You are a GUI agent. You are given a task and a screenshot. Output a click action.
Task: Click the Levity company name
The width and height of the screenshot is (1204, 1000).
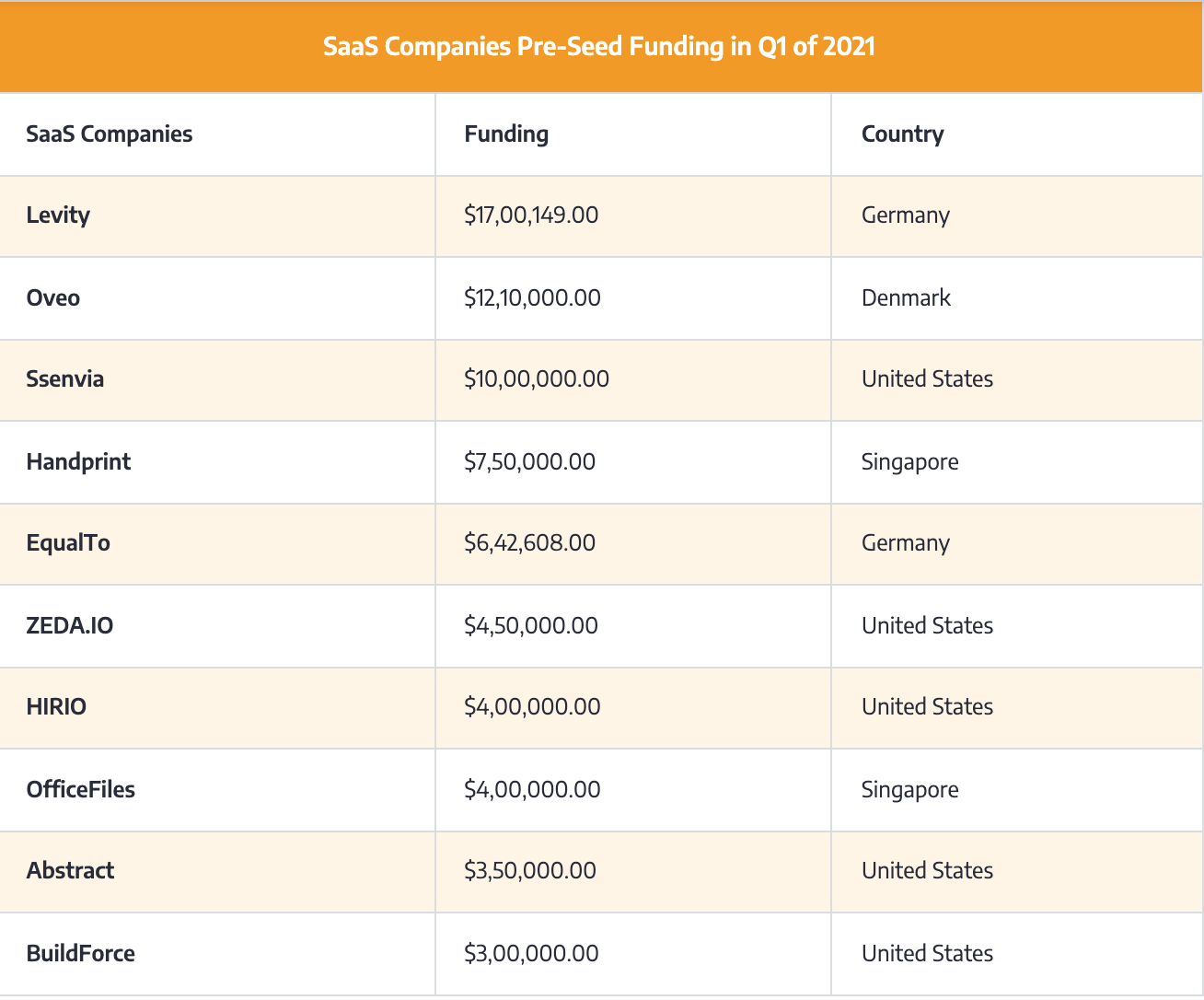pos(58,215)
